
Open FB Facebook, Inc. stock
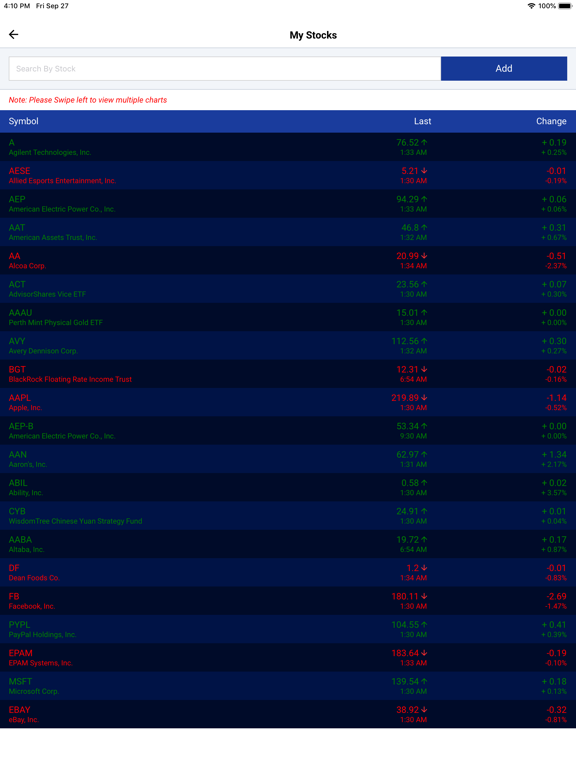point(288,601)
